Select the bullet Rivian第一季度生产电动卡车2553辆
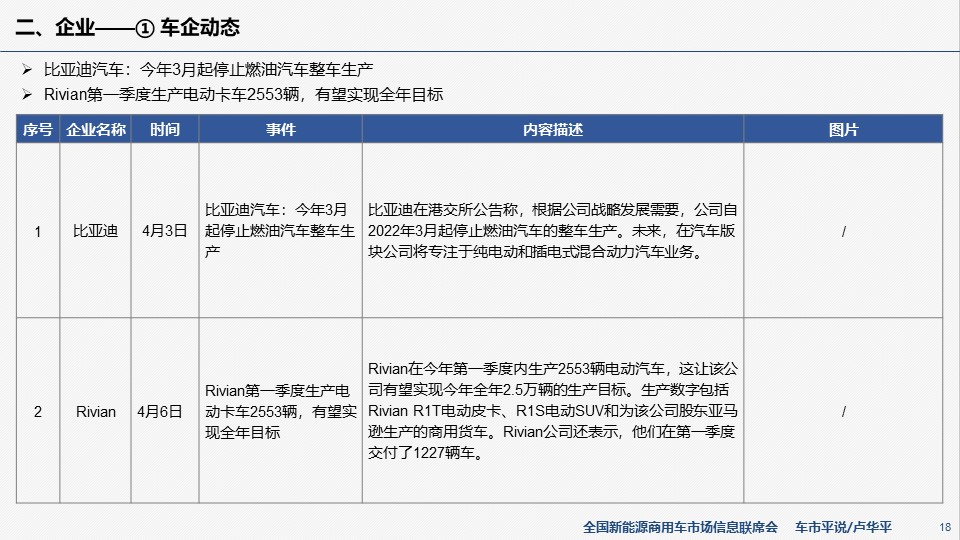 [x=243, y=94]
